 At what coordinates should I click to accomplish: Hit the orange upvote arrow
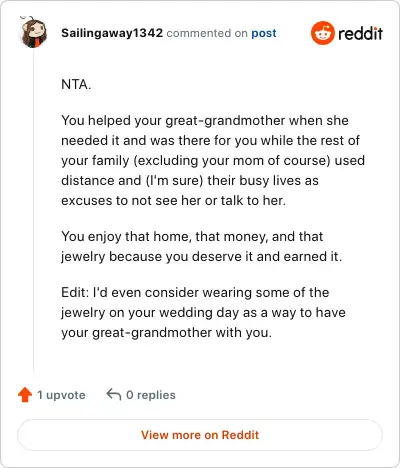click(x=25, y=395)
